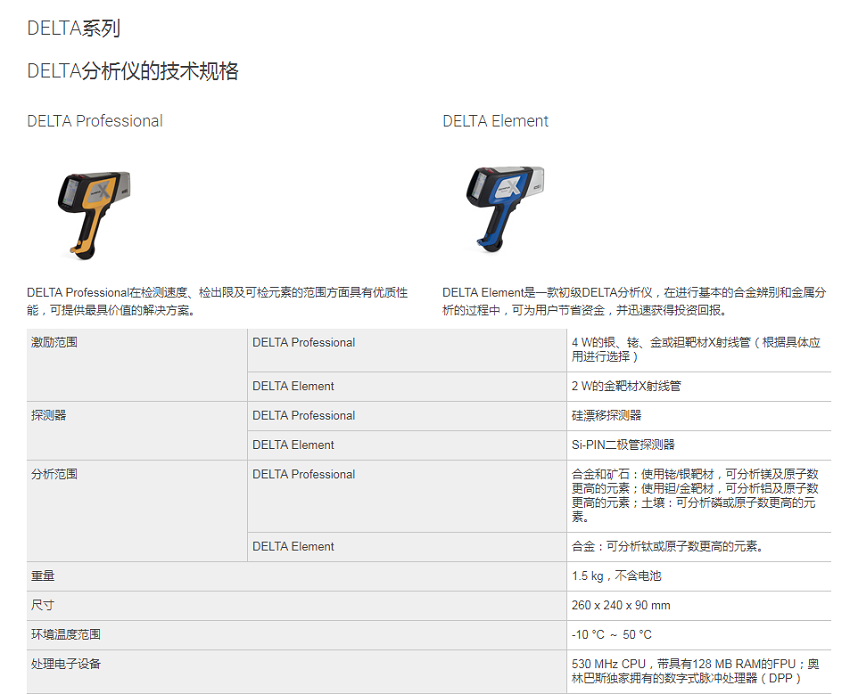Click the 硅漂移探测器 table cell
Screen dimensions: 850x694
pos(607,415)
